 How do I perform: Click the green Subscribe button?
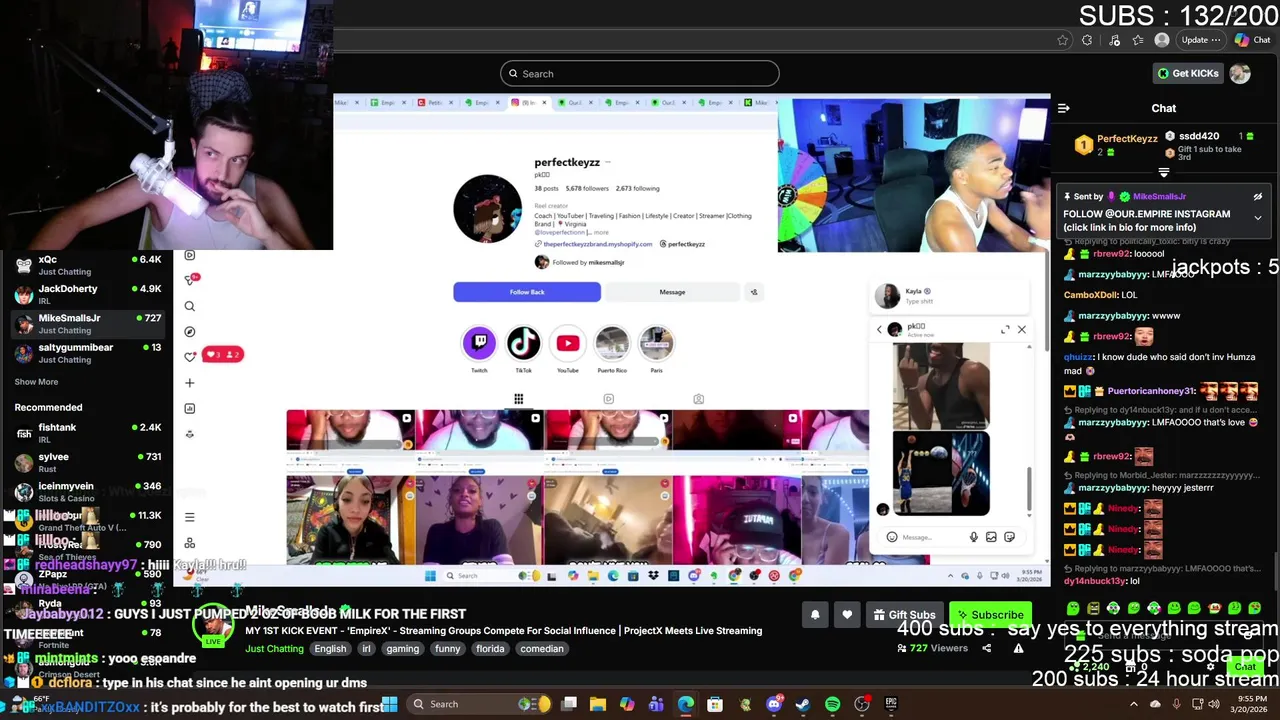pos(990,615)
